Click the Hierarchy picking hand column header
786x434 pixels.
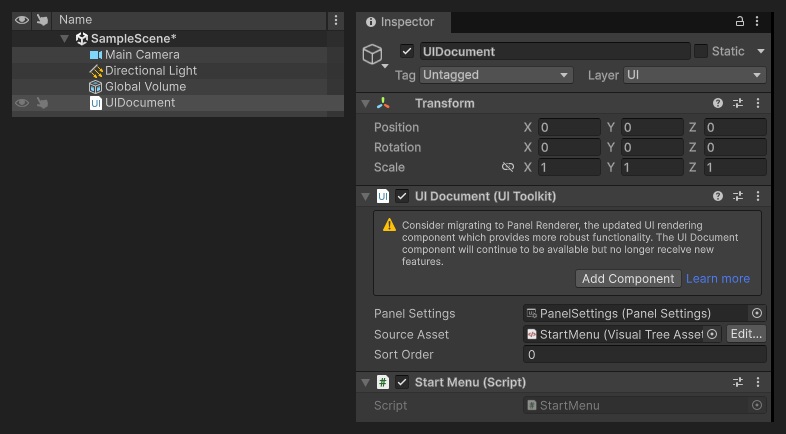(43, 20)
